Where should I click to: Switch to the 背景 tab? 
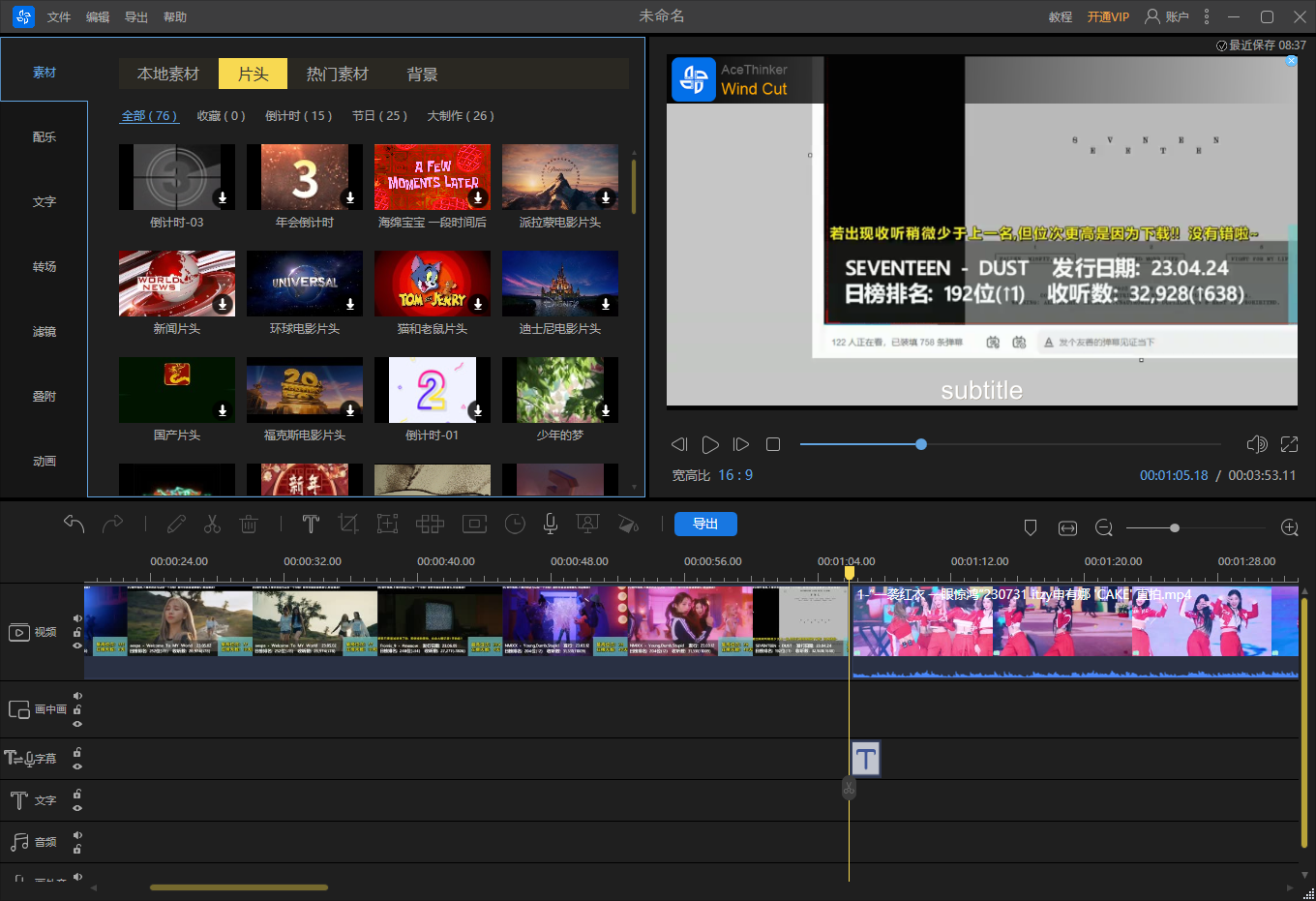422,74
